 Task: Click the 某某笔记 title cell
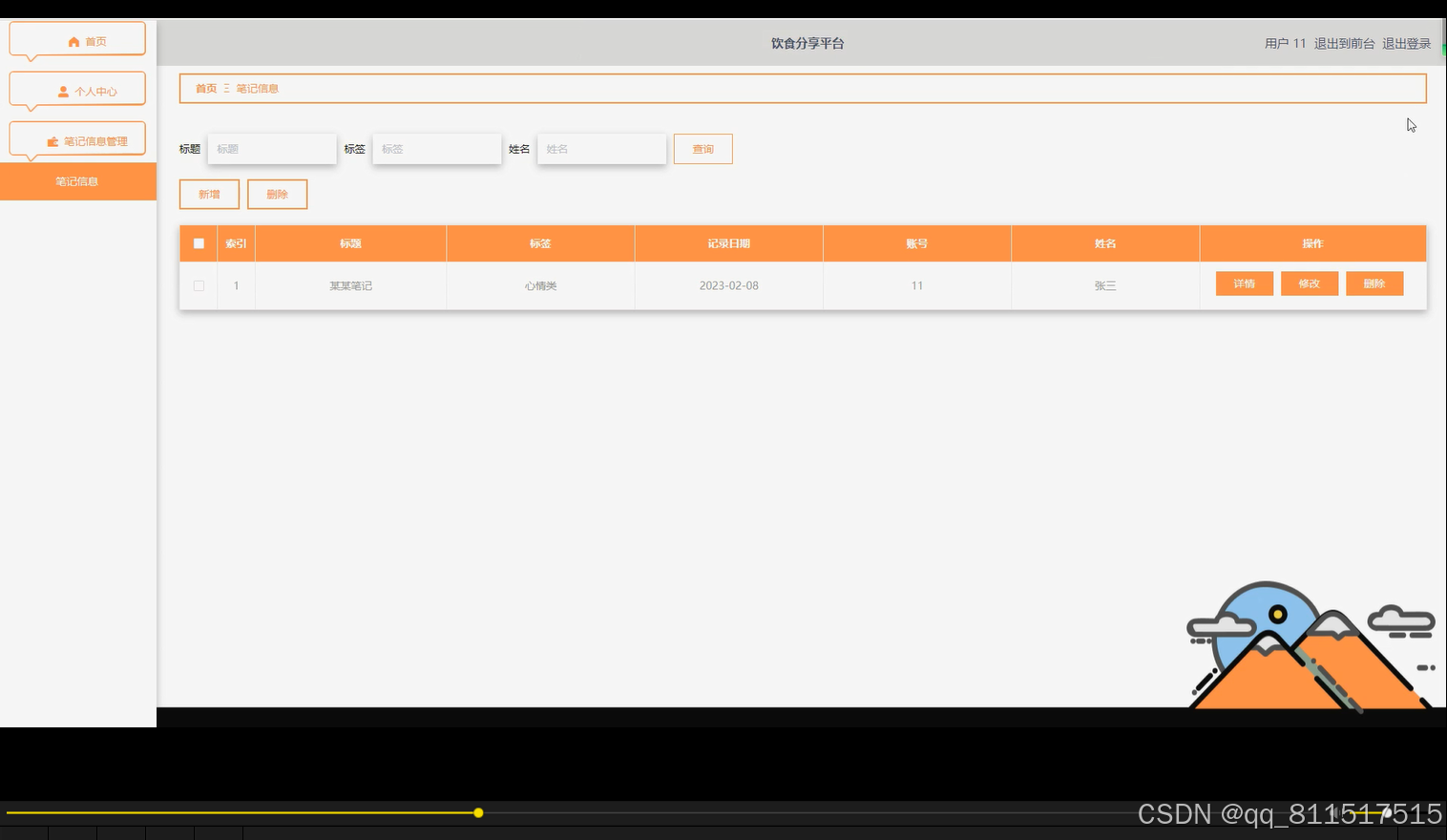pyautogui.click(x=351, y=285)
